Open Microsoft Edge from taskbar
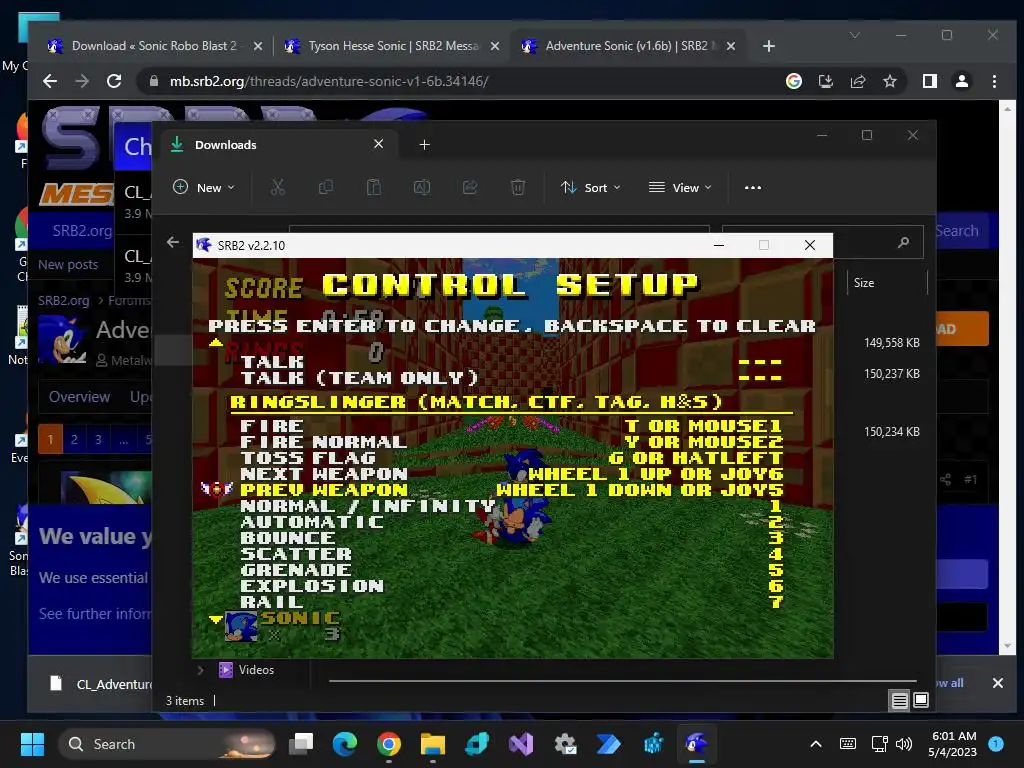Image resolution: width=1024 pixels, height=768 pixels. [344, 744]
